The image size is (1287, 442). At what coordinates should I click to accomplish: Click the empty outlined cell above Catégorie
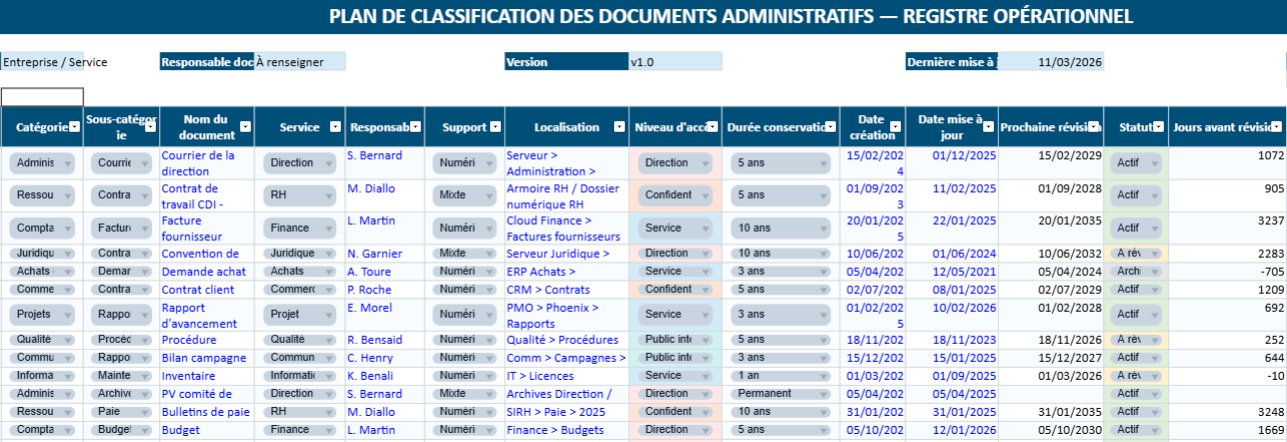(x=42, y=97)
